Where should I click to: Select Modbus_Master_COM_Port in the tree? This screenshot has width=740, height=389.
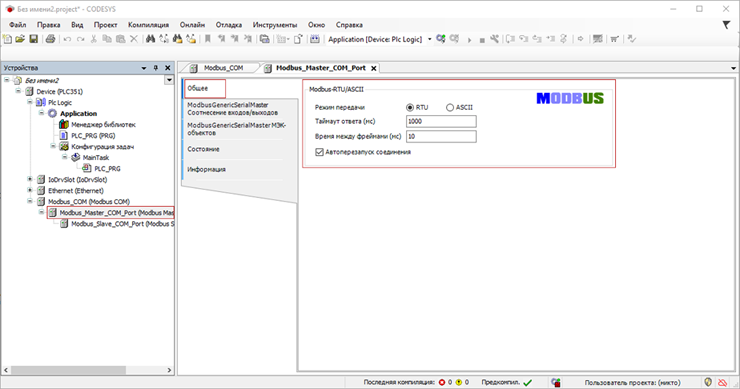click(x=117, y=213)
